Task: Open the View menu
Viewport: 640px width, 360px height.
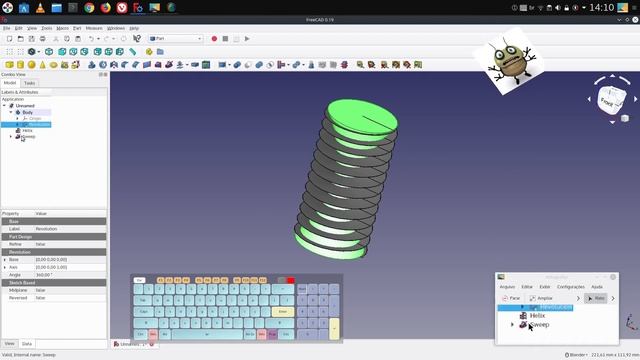Action: tap(32, 28)
